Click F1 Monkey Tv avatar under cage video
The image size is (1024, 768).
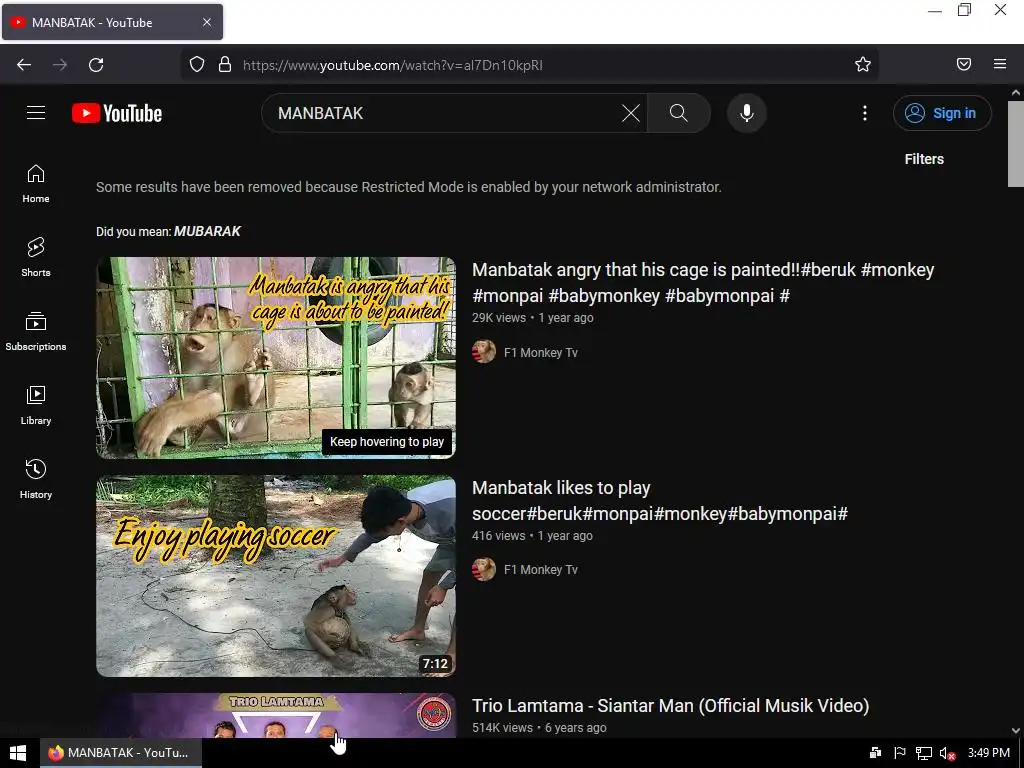pos(484,352)
